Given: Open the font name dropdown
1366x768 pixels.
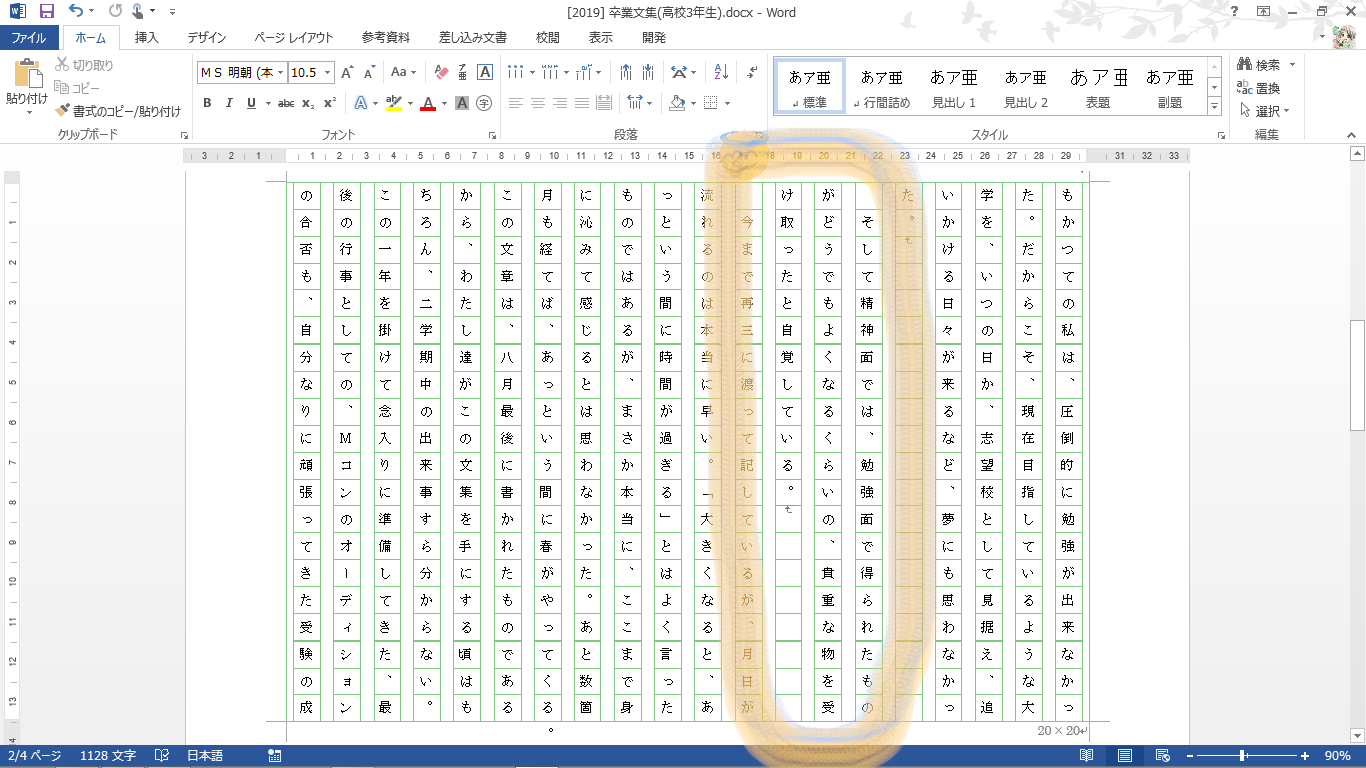Looking at the screenshot, I should click(x=281, y=72).
